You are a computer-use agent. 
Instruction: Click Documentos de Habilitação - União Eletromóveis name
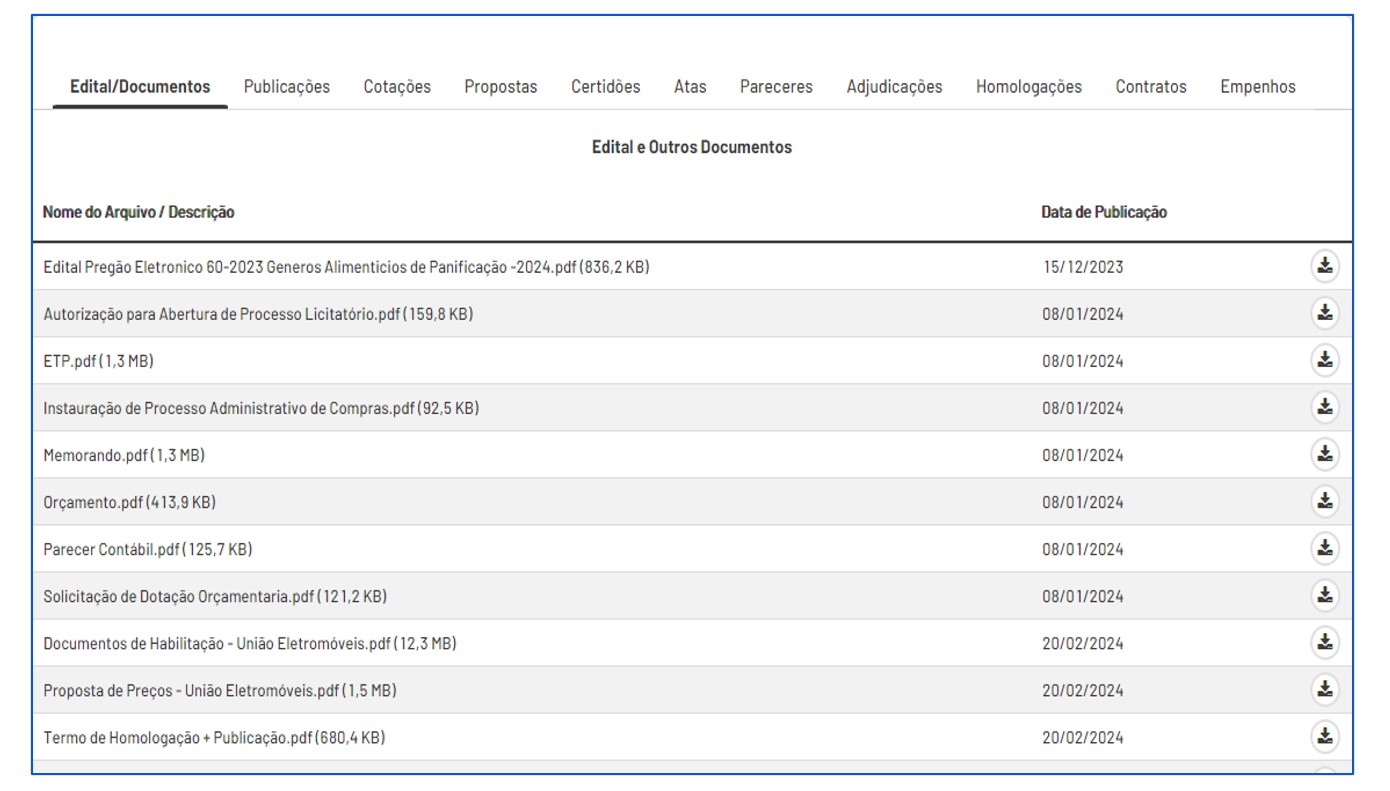250,643
